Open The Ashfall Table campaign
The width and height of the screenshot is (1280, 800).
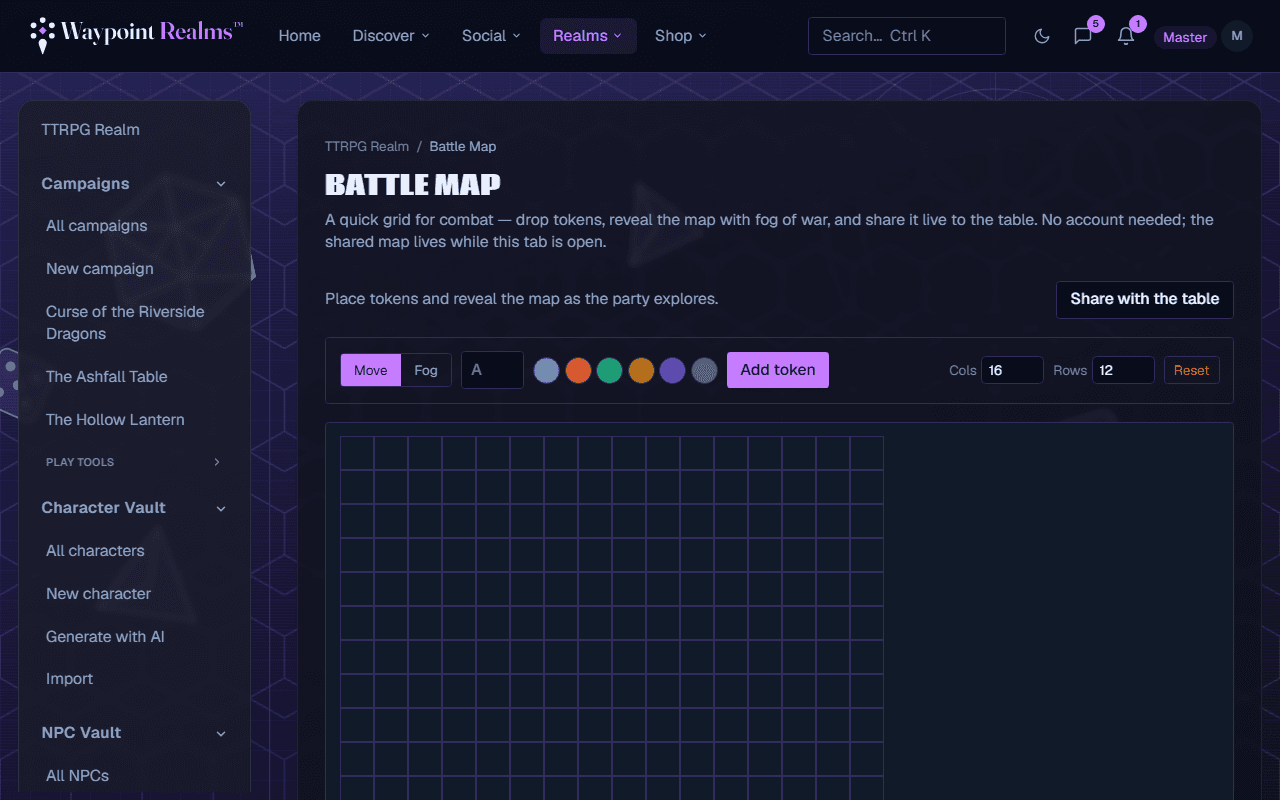pyautogui.click(x=107, y=377)
